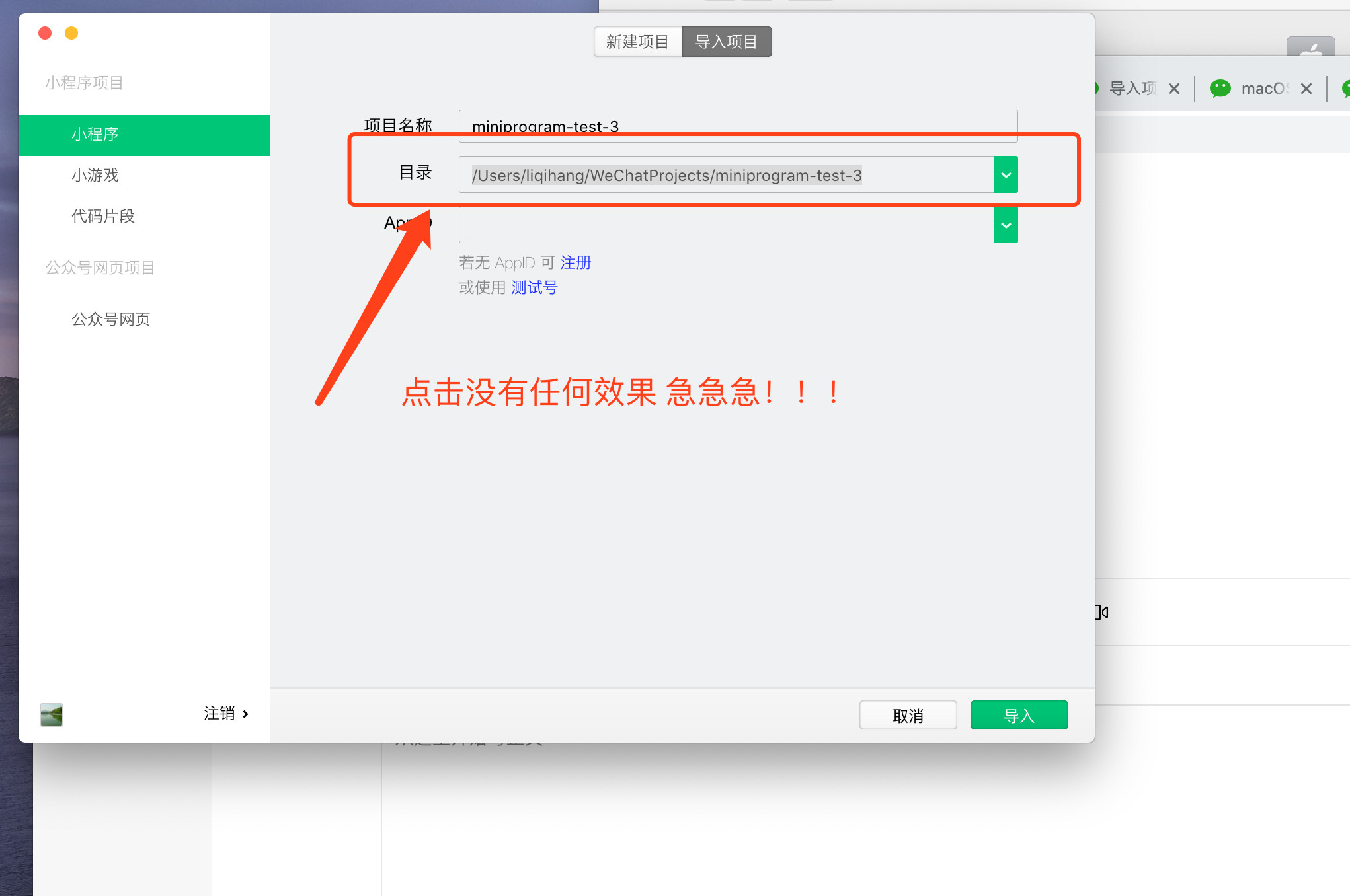This screenshot has width=1350, height=896.
Task: Click the empty AppID input field
Action: (726, 225)
